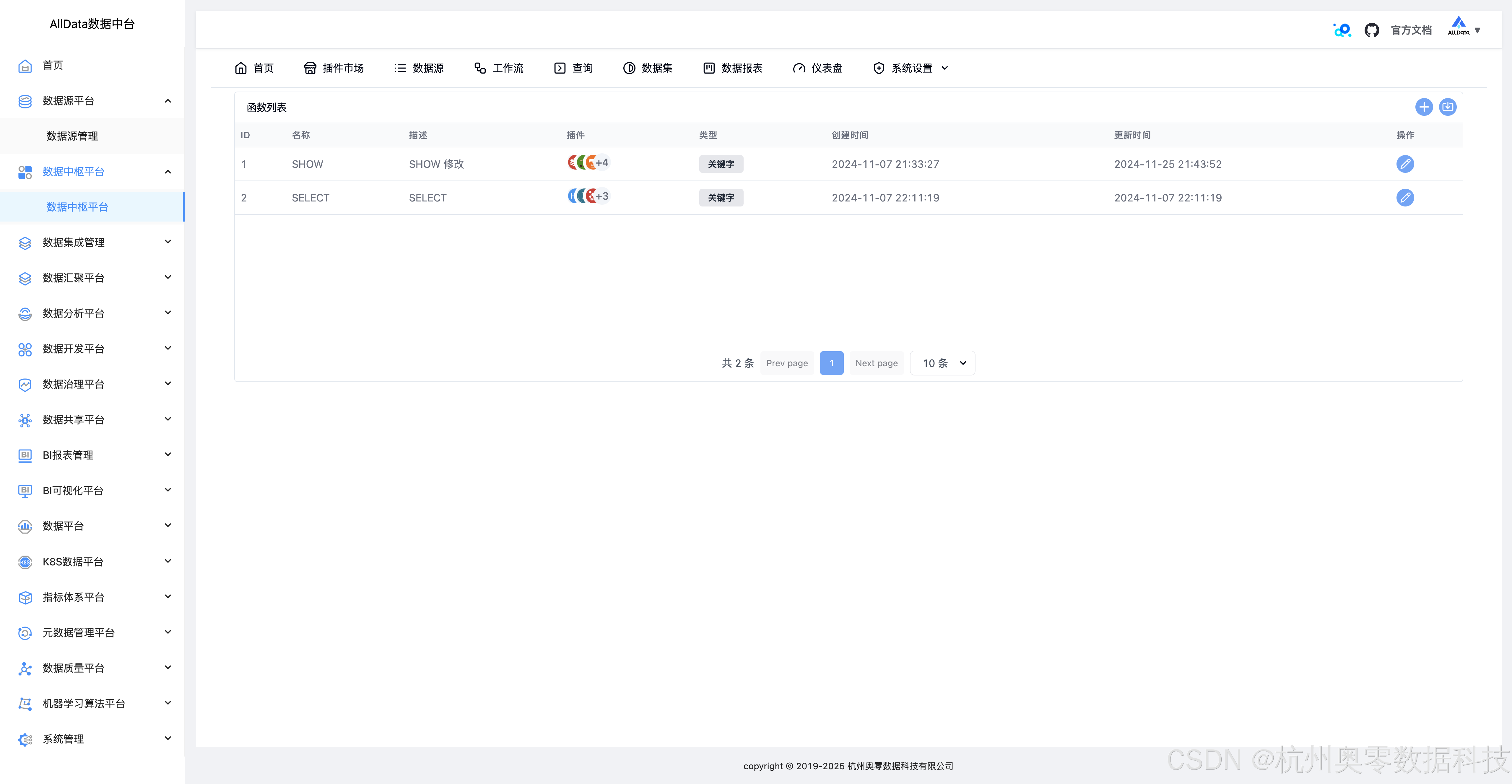This screenshot has height=784, width=1512.
Task: Expand the 数据共享平台 section chevron
Action: pyautogui.click(x=168, y=419)
